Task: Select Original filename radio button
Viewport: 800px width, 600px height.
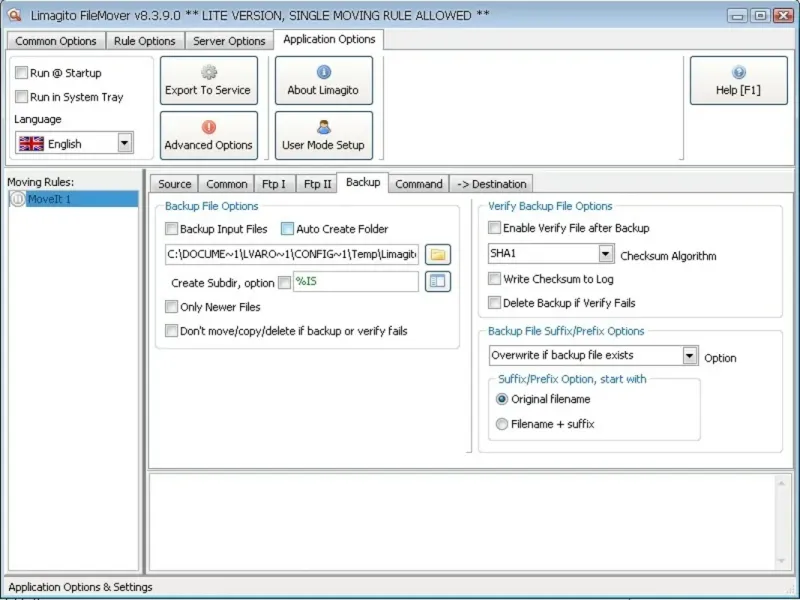Action: point(502,399)
